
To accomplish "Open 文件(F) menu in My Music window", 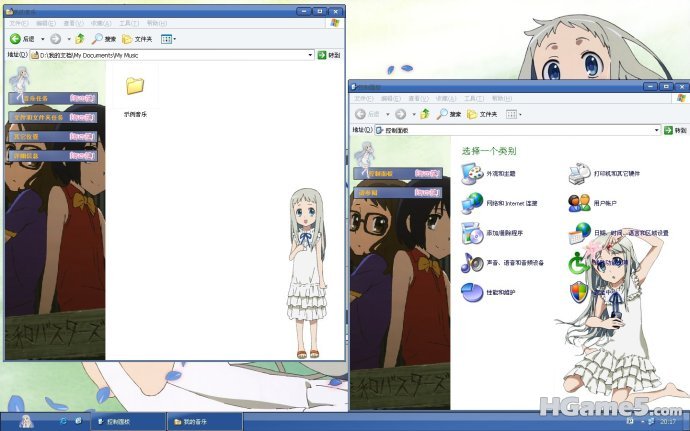I will pyautogui.click(x=18, y=23).
